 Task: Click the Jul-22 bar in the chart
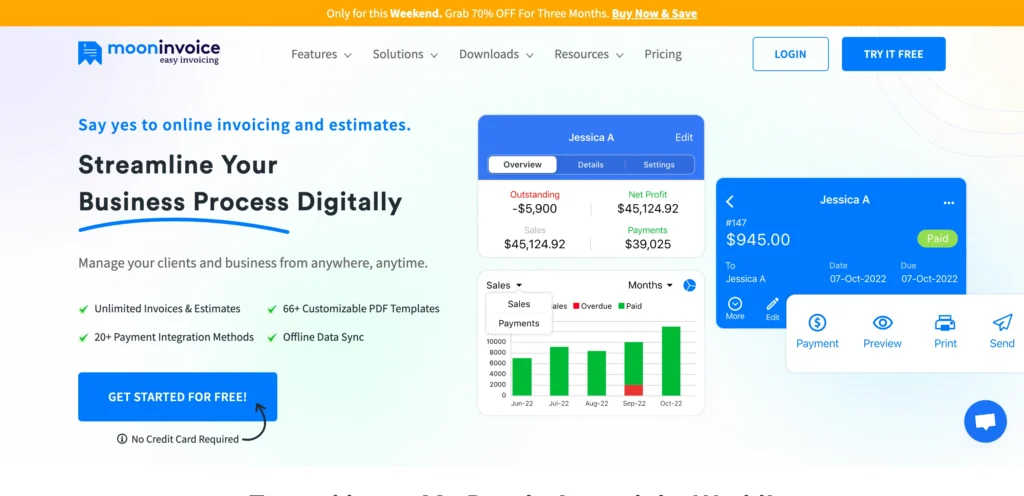pos(559,371)
